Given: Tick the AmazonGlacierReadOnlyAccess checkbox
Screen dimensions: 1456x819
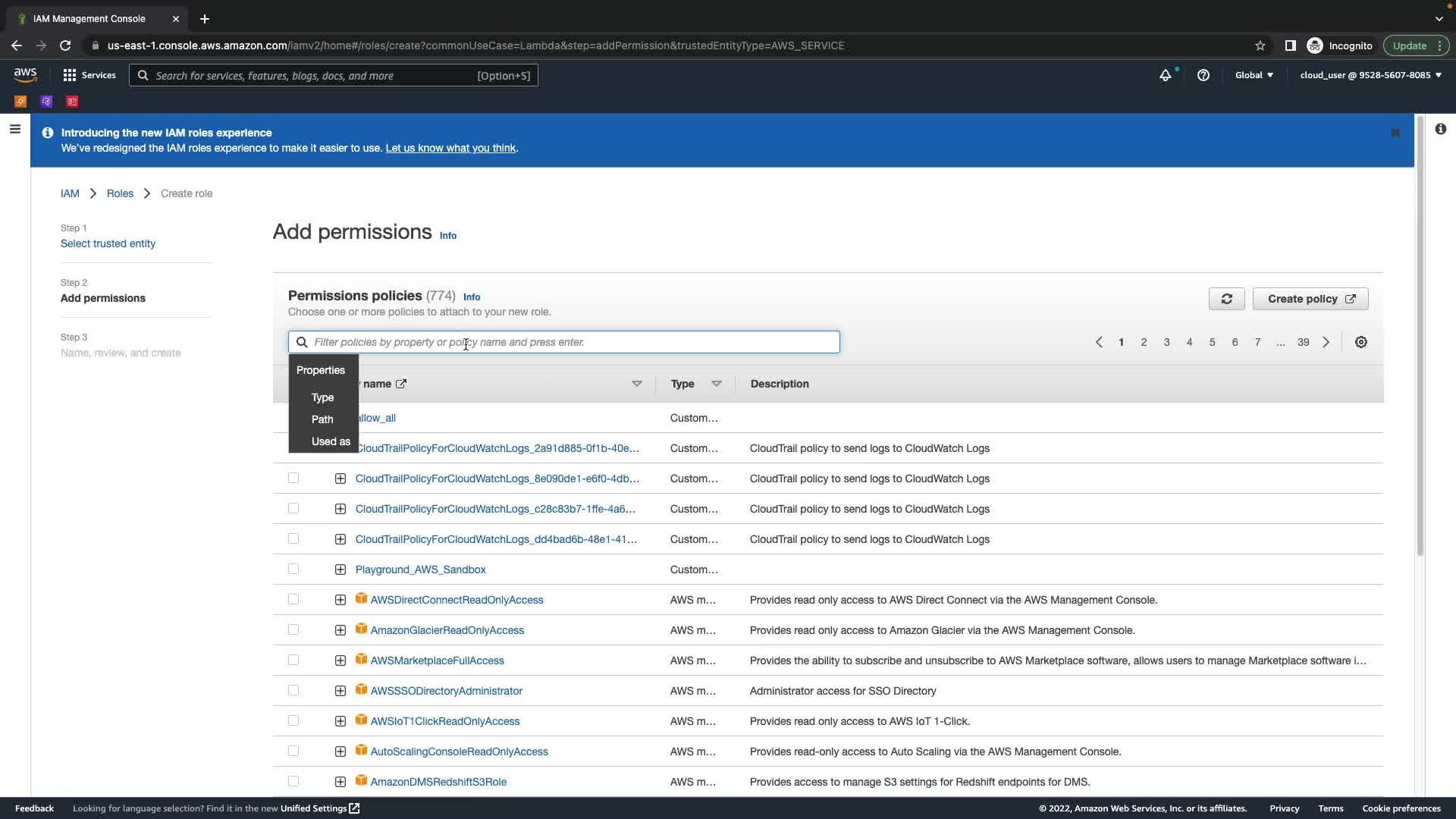Looking at the screenshot, I should [293, 630].
